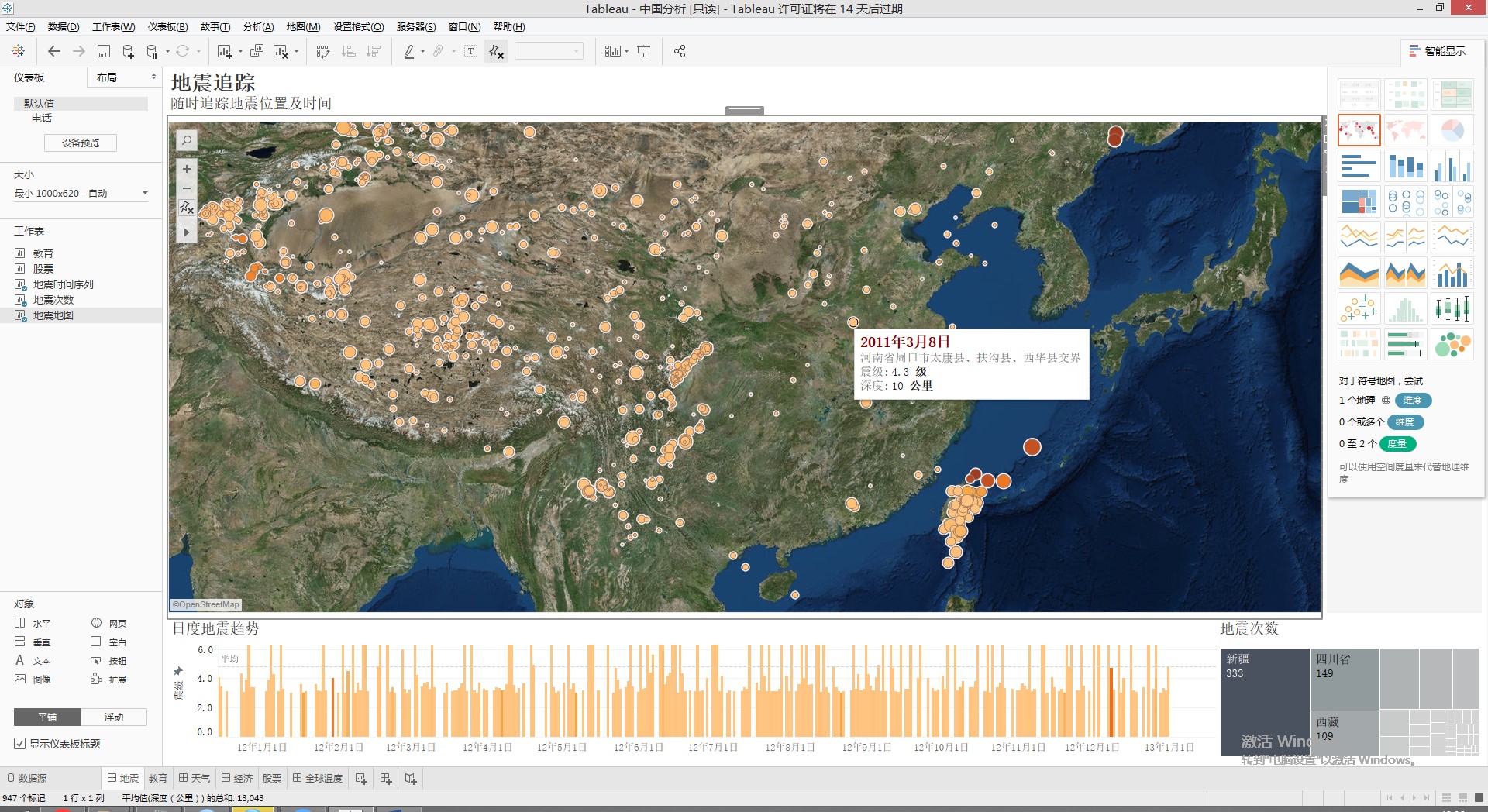1488x812 pixels.
Task: Click the add new data source icon
Action: tap(128, 51)
